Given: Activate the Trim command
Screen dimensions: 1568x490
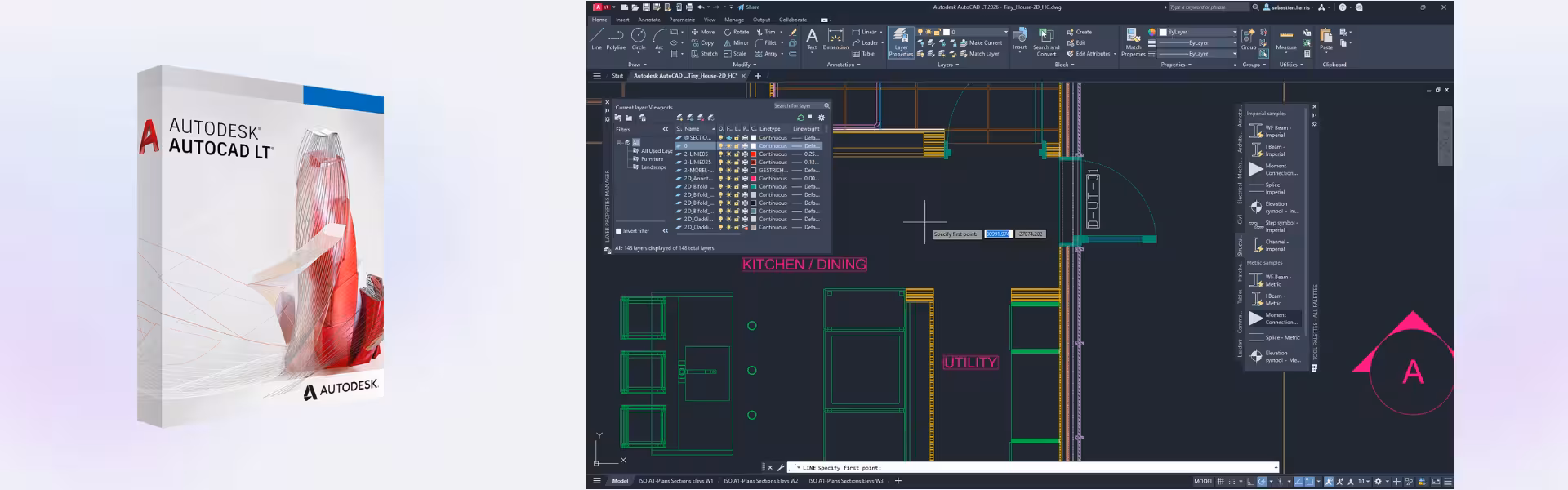Looking at the screenshot, I should (x=765, y=32).
